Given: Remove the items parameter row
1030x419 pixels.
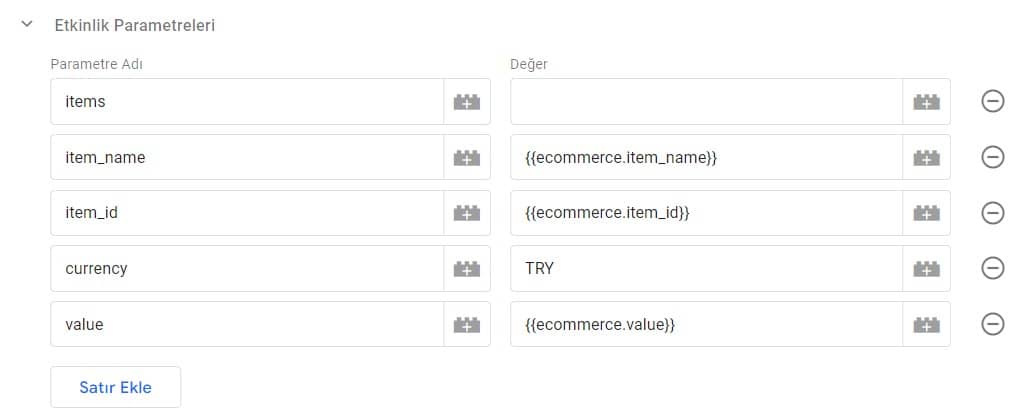Looking at the screenshot, I should pos(993,102).
